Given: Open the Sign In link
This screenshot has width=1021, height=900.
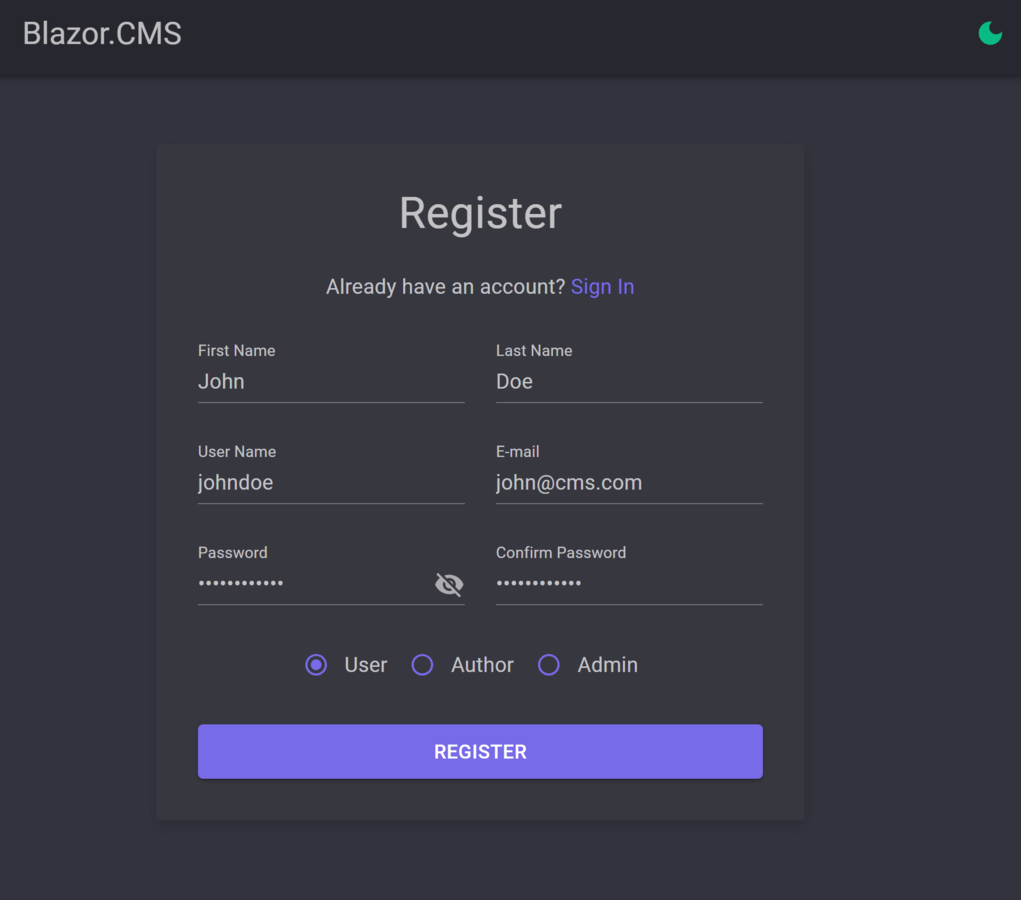Looking at the screenshot, I should pos(602,287).
